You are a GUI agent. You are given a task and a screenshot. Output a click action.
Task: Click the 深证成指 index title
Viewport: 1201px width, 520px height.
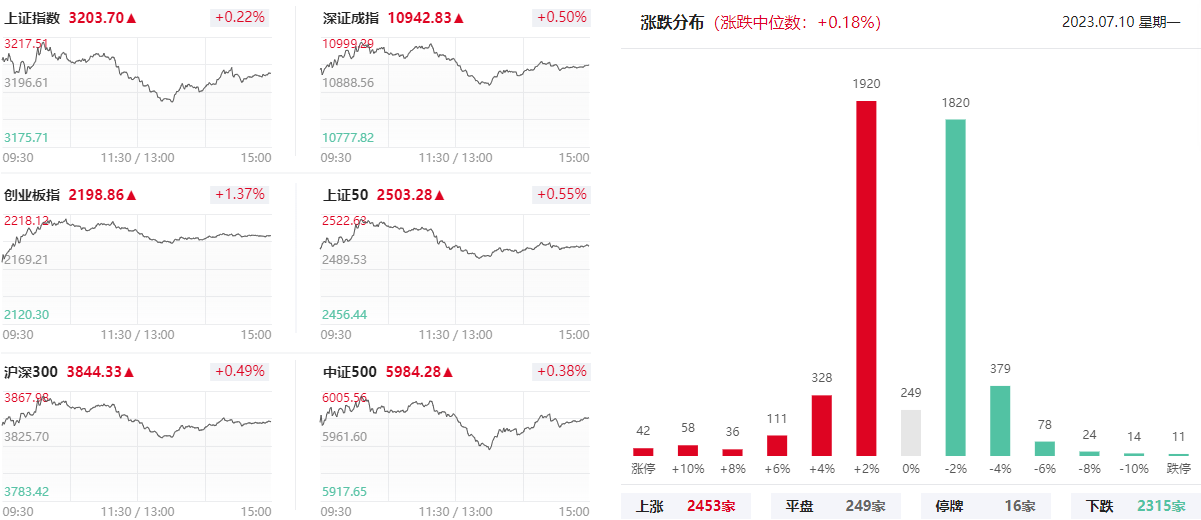(350, 18)
